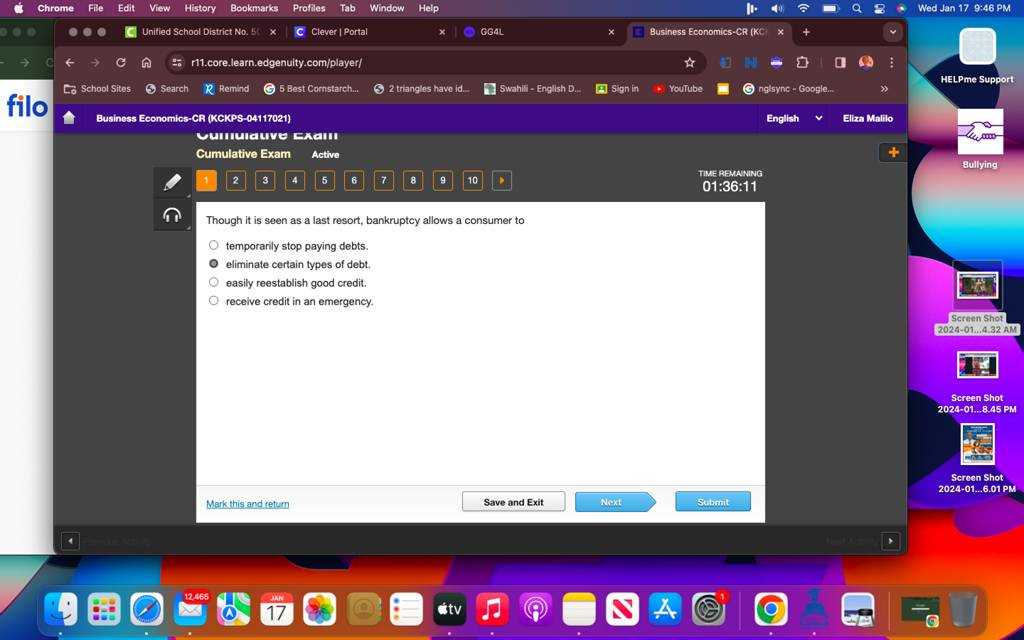
Task: Open System Settings from the Dock
Action: (x=708, y=610)
